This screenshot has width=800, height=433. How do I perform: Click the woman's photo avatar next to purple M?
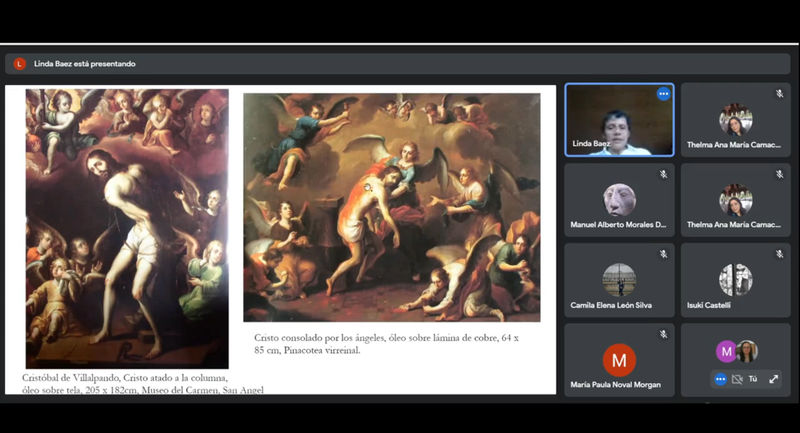click(746, 351)
